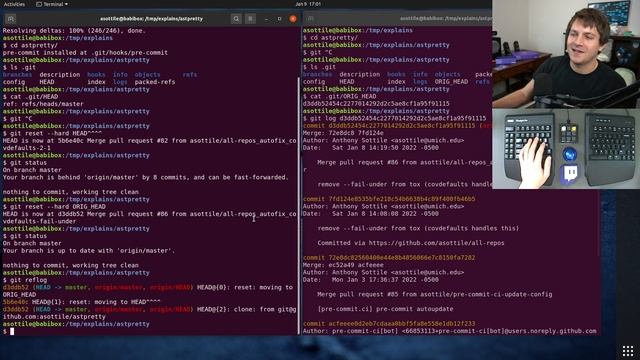
Task: Click 'Merge pull request #85' line
Action: pos(435,294)
